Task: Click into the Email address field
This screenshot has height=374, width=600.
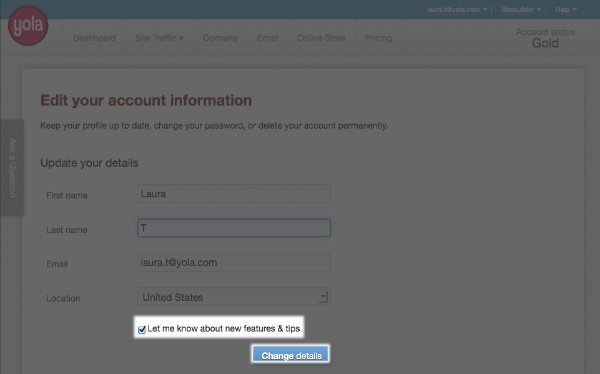Action: click(x=234, y=263)
